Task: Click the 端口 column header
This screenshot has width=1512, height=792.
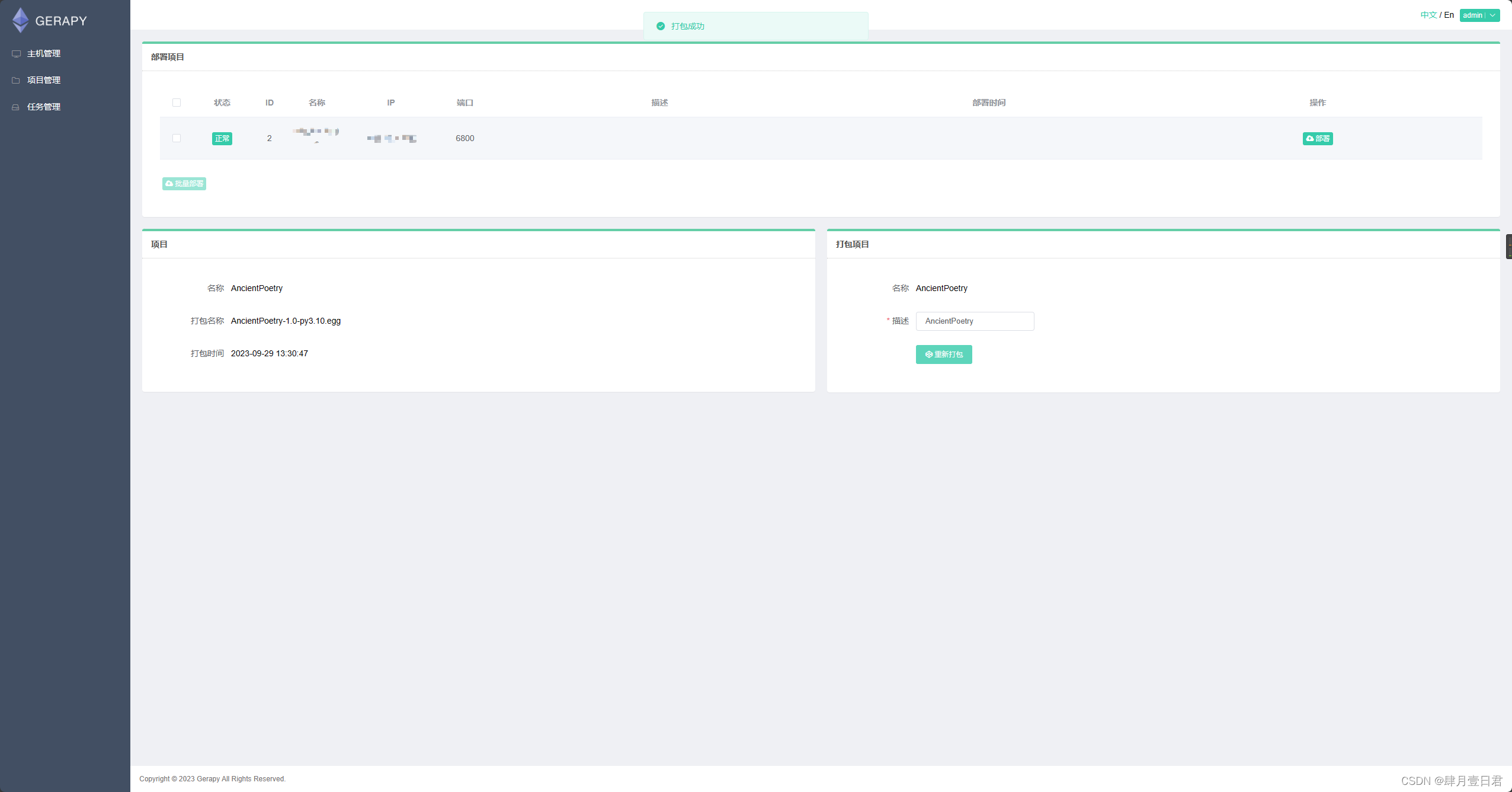Action: pos(465,103)
